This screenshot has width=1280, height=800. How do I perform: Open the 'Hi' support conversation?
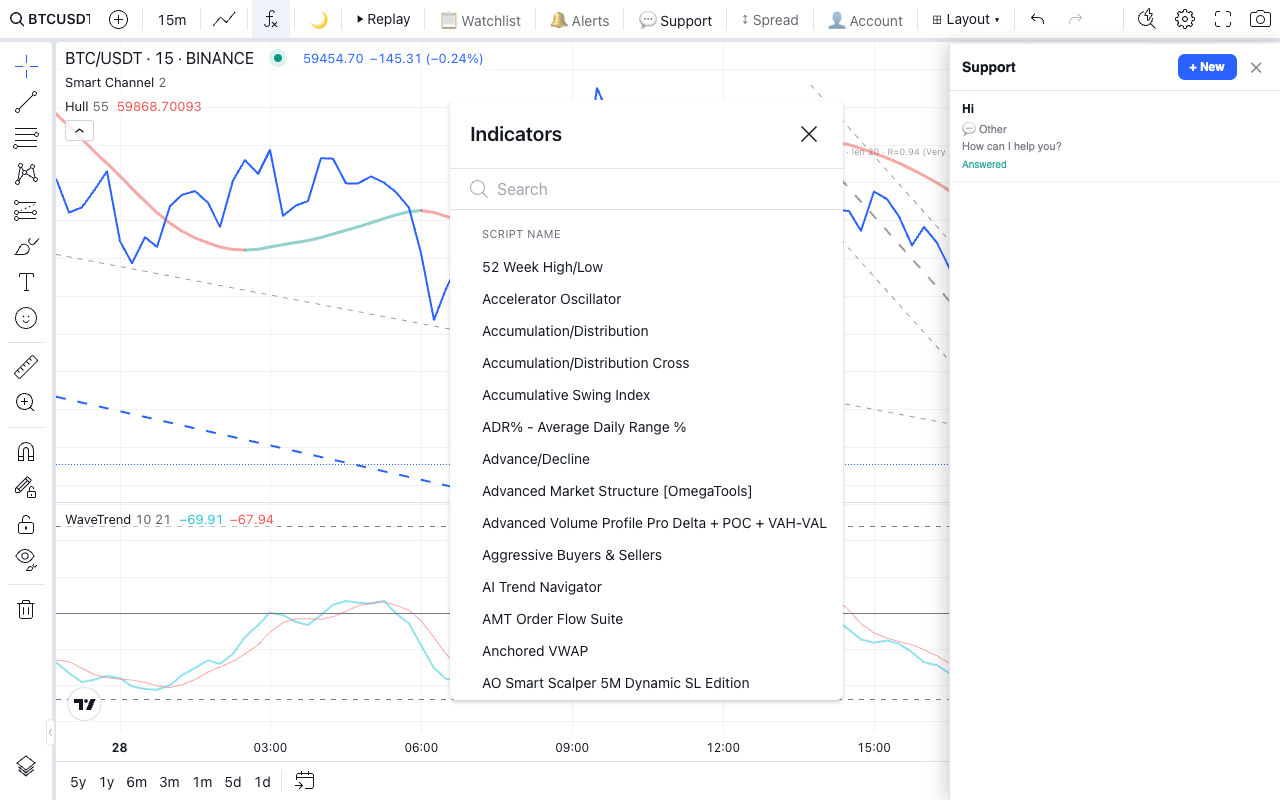1115,136
